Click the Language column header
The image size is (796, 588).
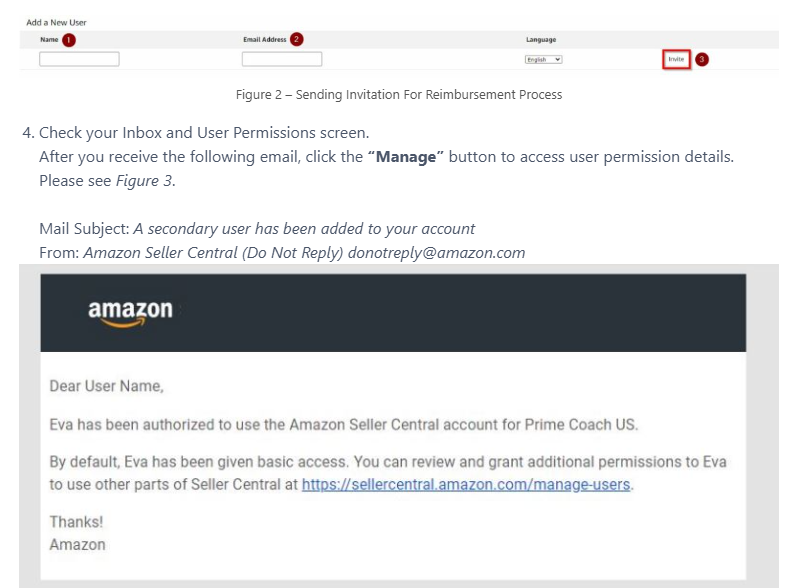click(541, 40)
